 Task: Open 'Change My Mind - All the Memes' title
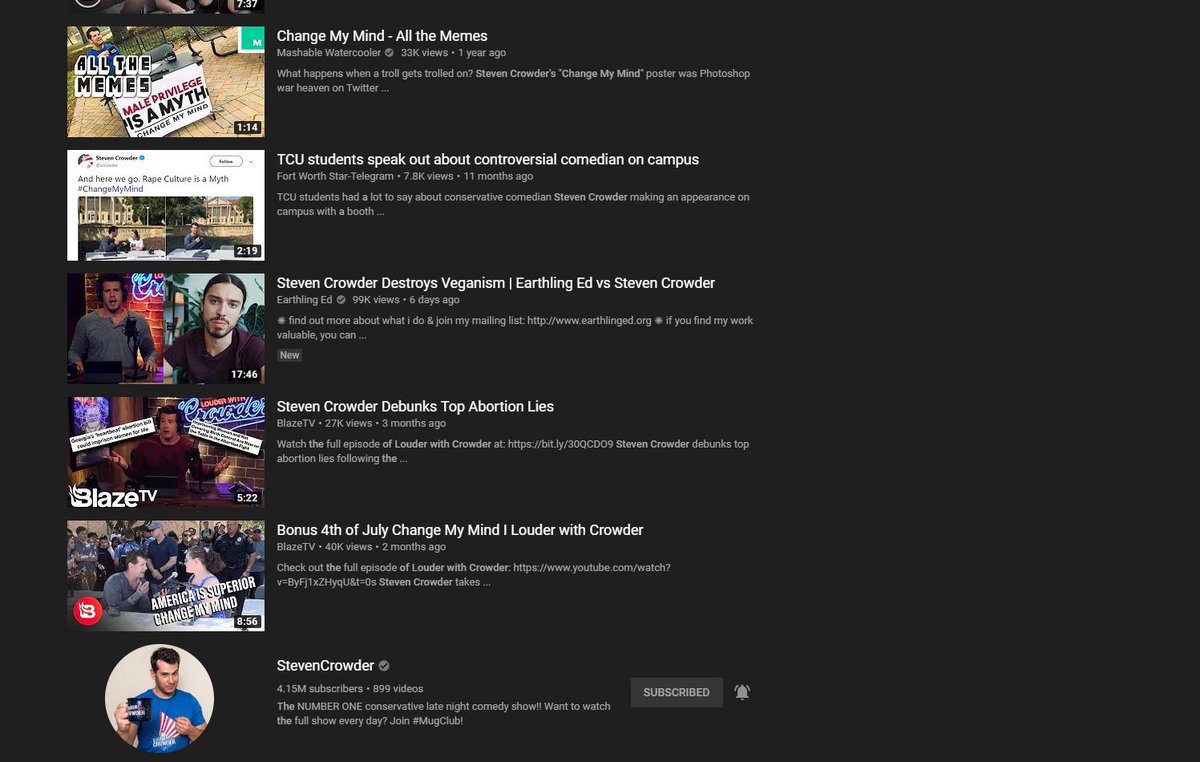tap(382, 36)
